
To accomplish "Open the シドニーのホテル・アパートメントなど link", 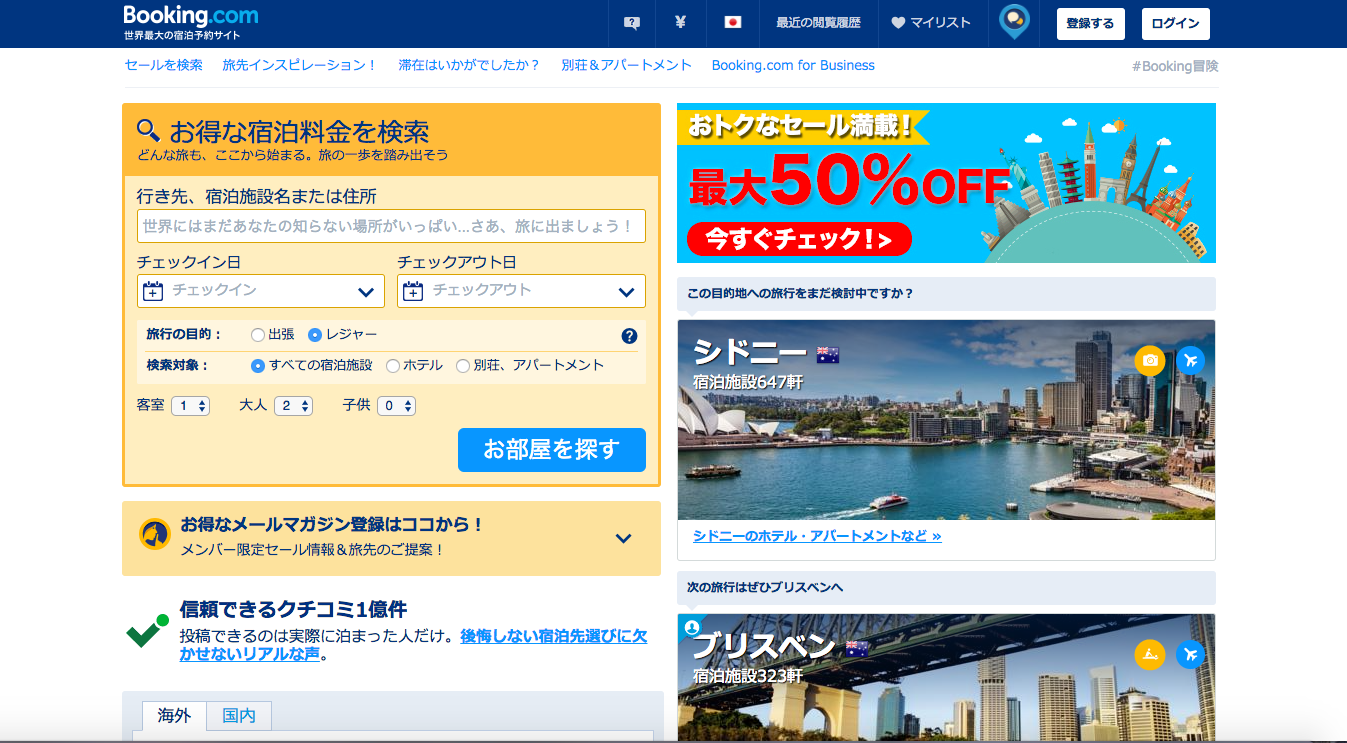I will click(817, 536).
